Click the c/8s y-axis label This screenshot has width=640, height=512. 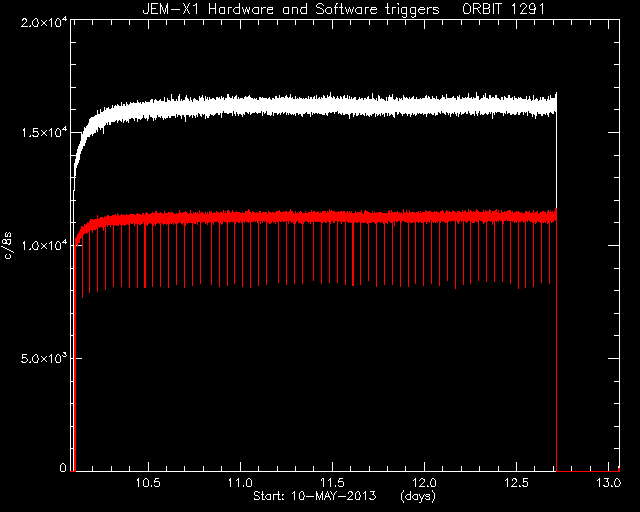click(8, 245)
